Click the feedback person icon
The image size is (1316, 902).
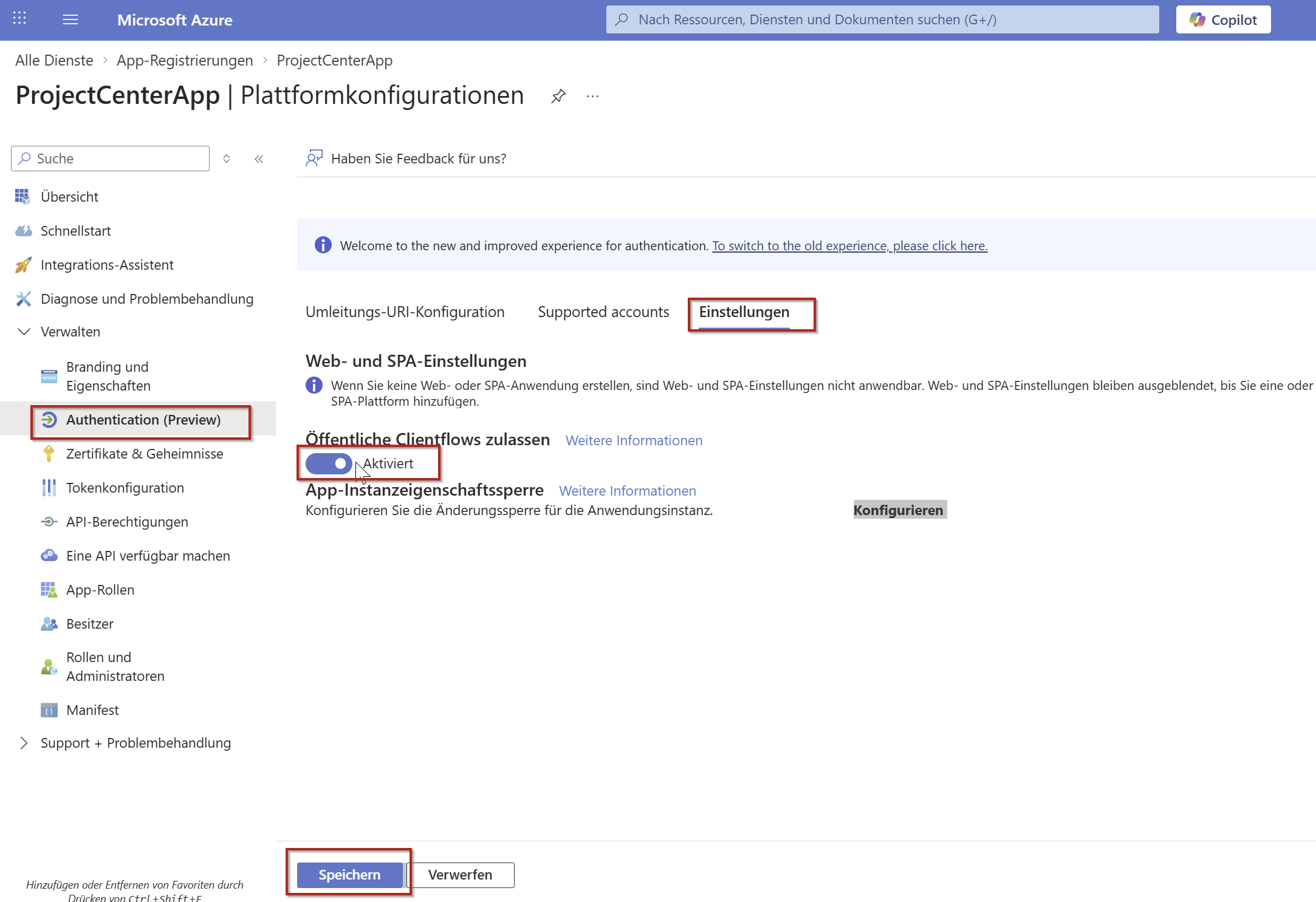coord(314,159)
